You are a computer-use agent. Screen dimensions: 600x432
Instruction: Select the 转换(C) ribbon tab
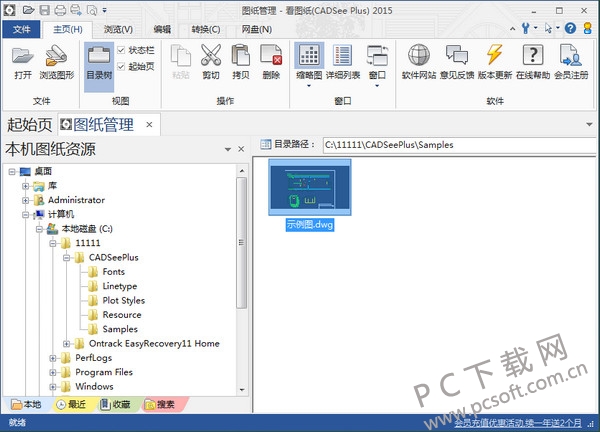coord(206,29)
